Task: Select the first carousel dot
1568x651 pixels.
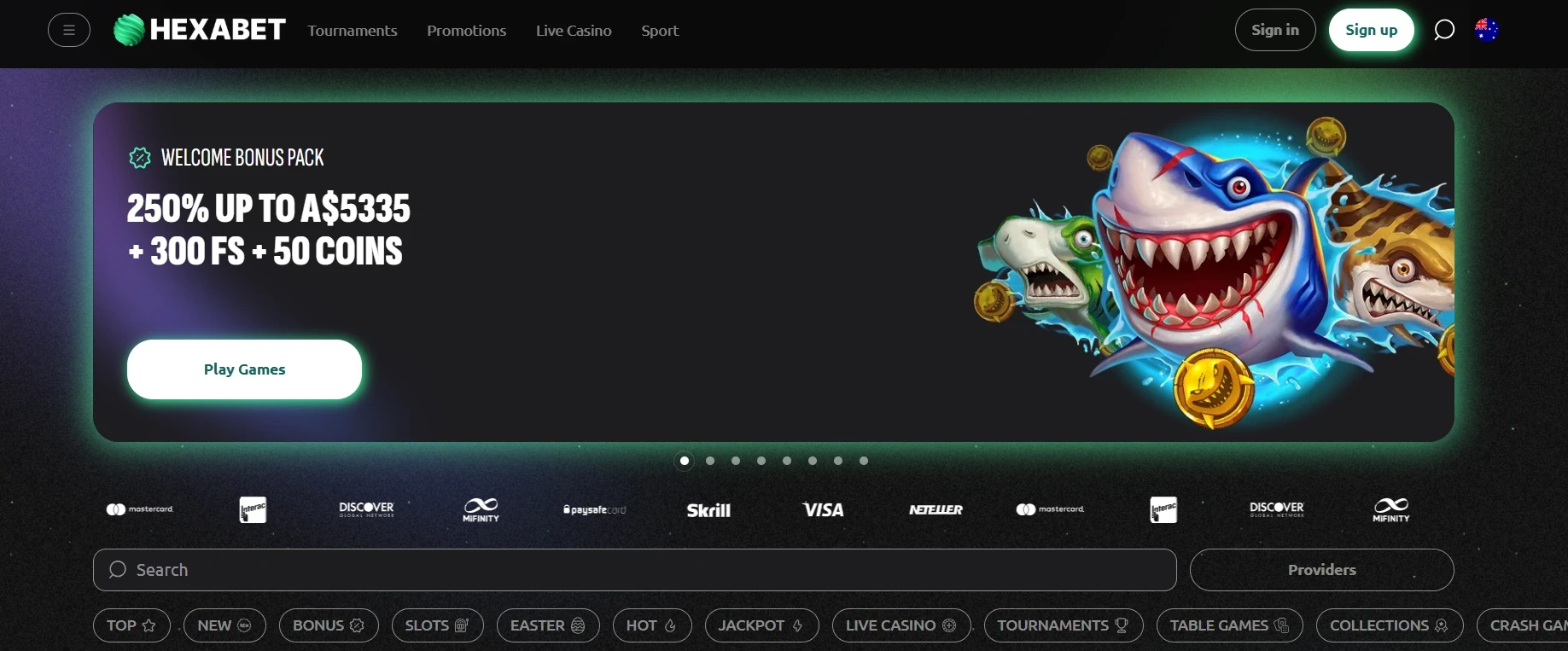Action: (x=684, y=461)
